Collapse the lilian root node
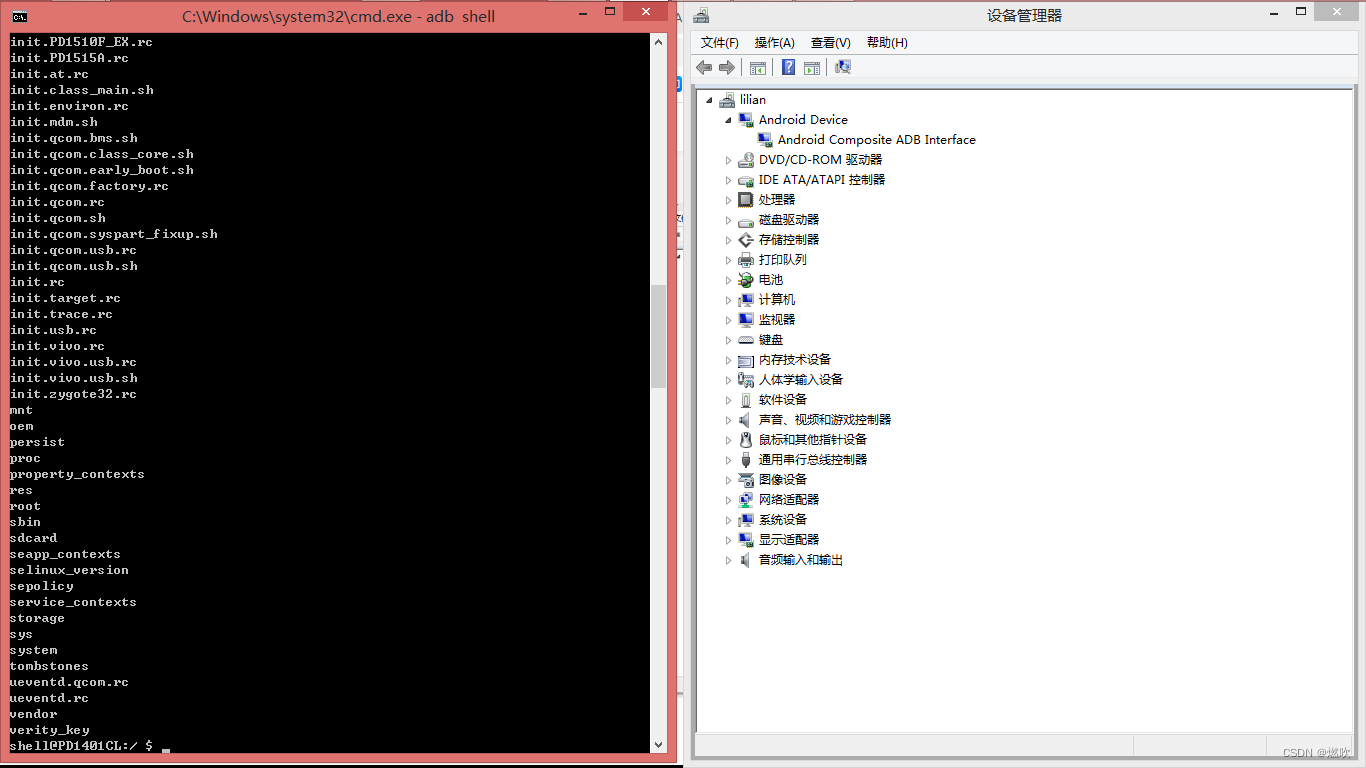 (710, 100)
